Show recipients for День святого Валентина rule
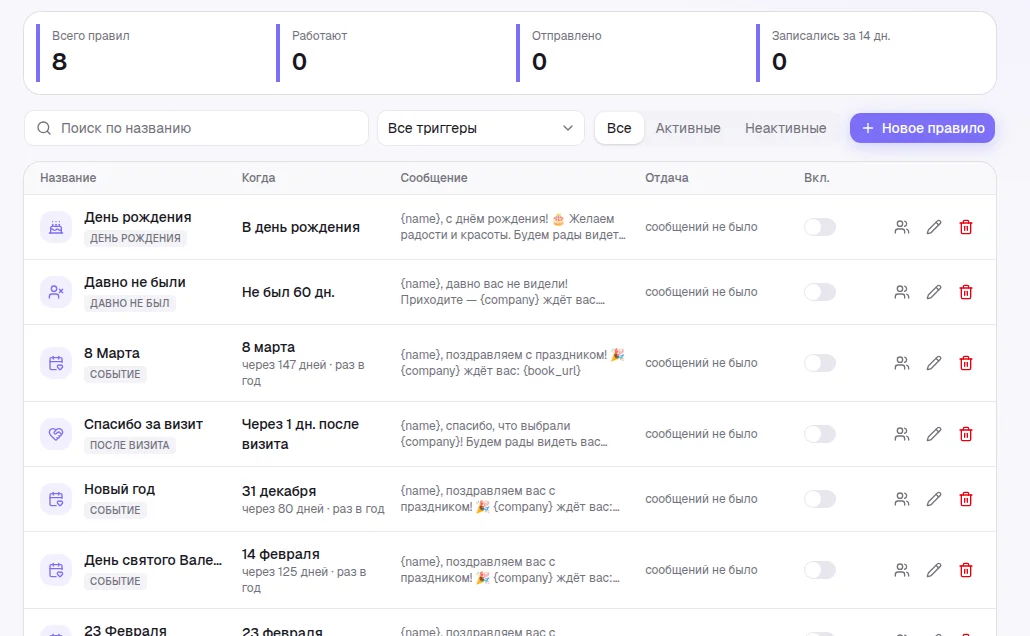 [x=902, y=570]
